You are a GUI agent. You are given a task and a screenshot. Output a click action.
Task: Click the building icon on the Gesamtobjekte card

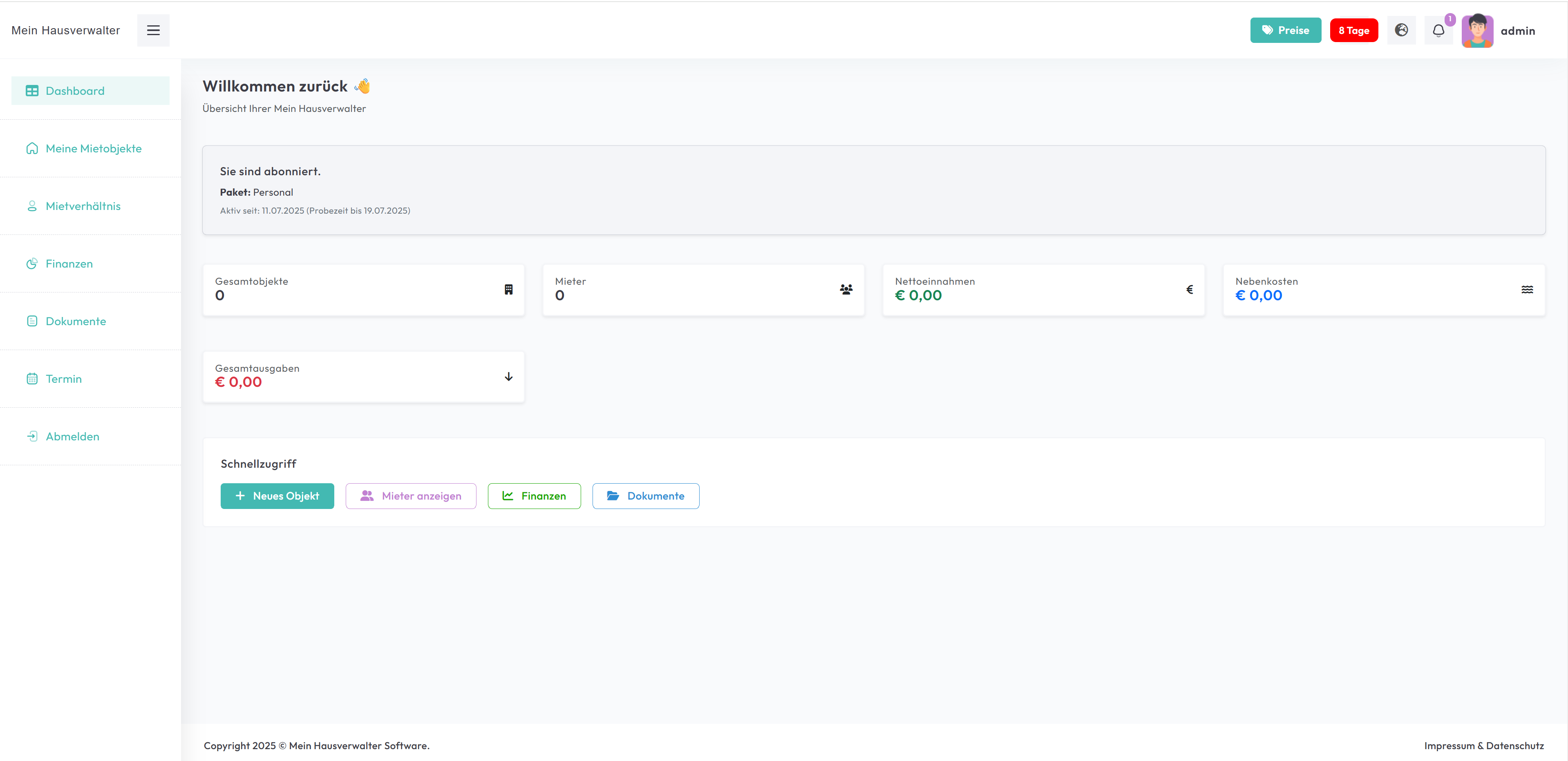[x=508, y=290]
